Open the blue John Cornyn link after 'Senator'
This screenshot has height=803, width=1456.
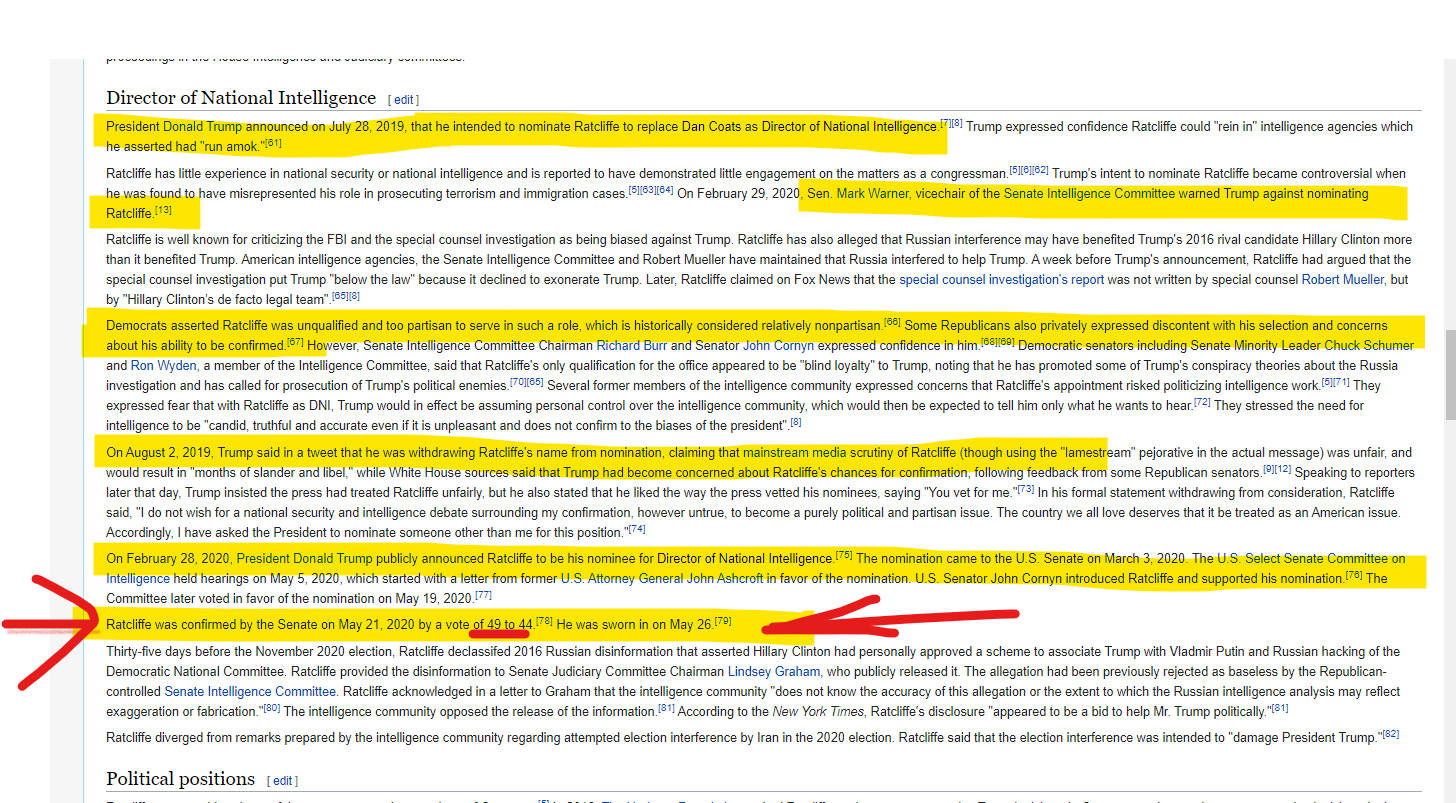779,346
